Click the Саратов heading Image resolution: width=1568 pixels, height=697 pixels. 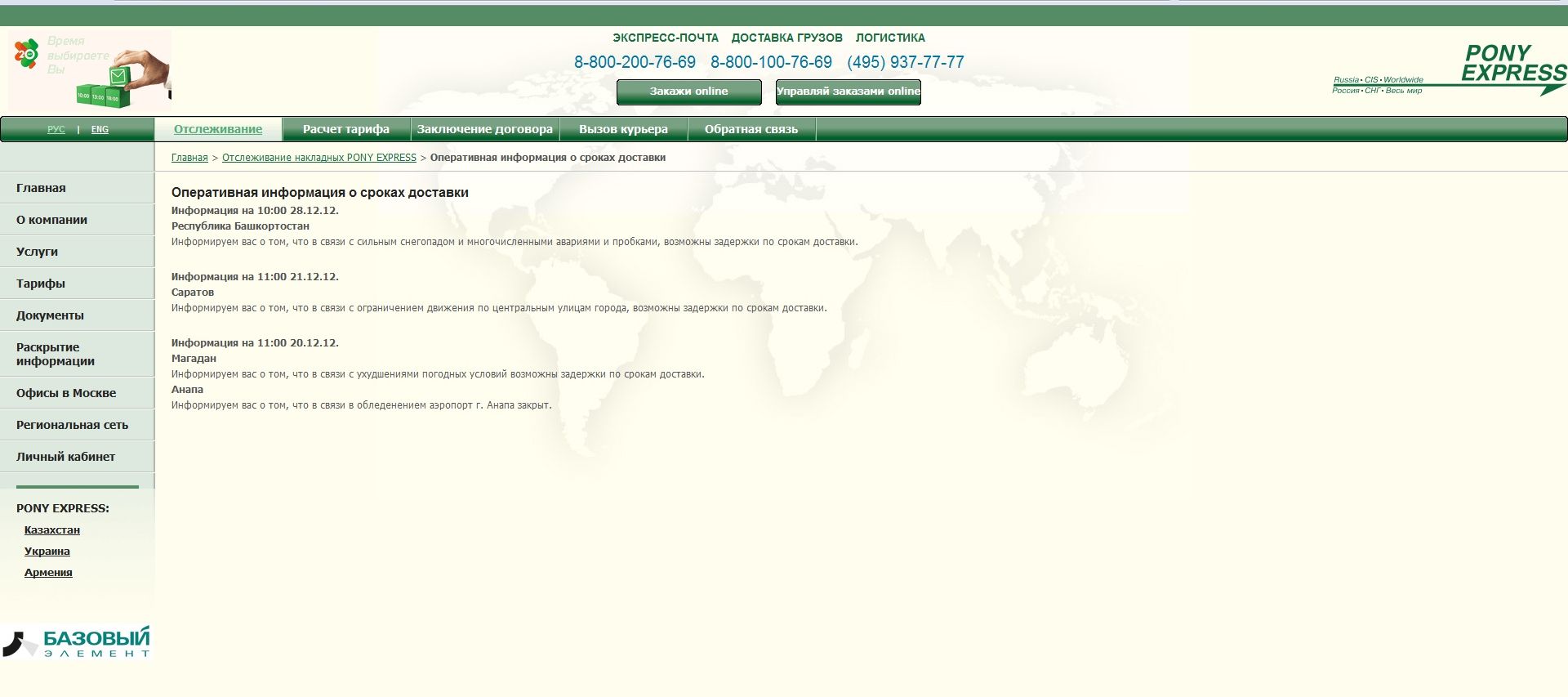193,293
